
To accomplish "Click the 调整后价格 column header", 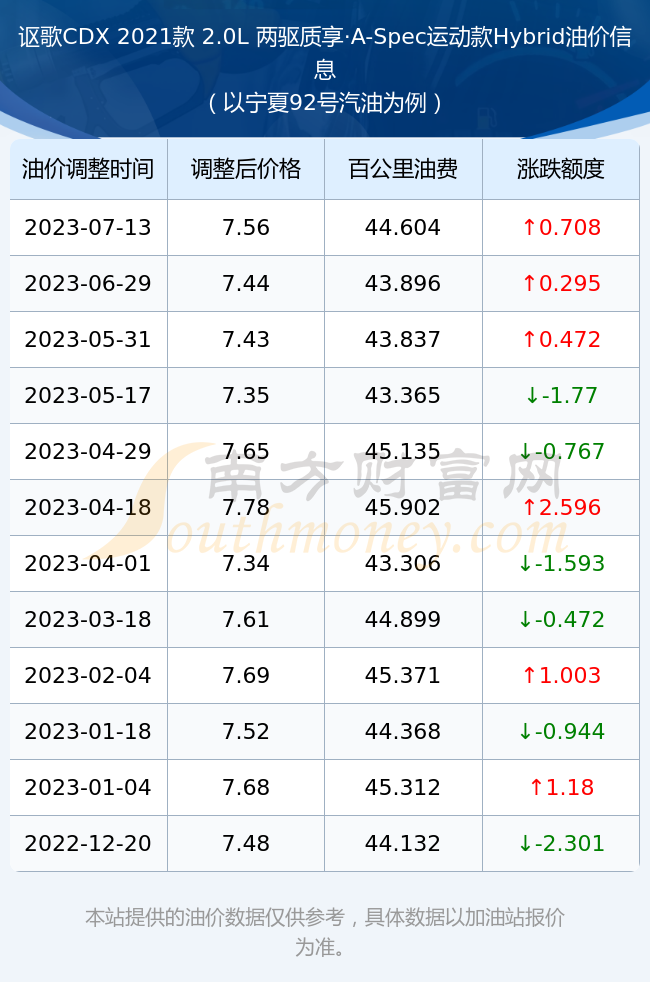I will [x=246, y=170].
